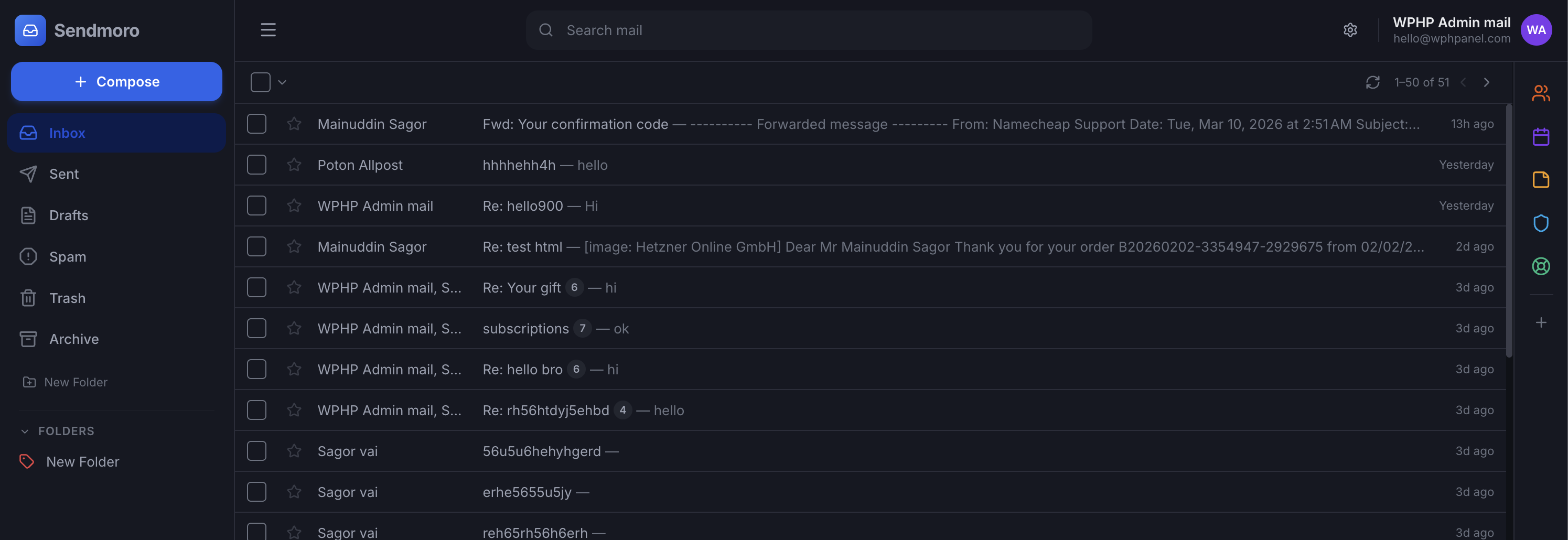
Task: Click the Help lifebuoy icon
Action: [1541, 266]
